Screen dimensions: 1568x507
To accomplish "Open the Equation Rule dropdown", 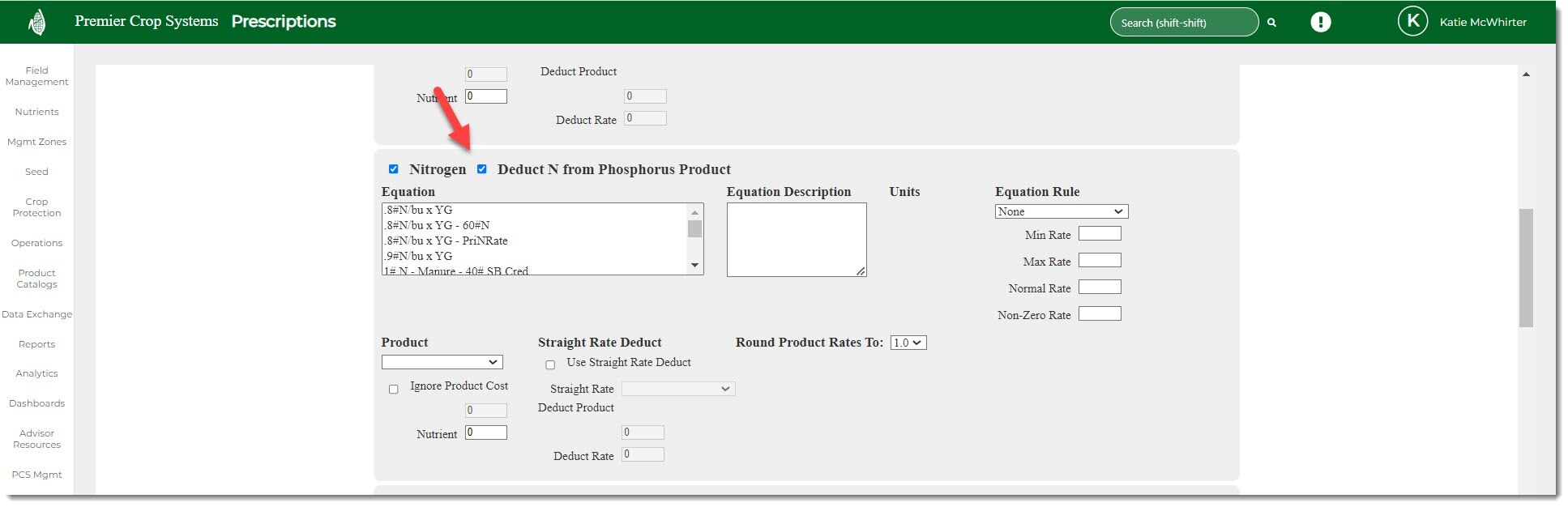I will tap(1061, 211).
